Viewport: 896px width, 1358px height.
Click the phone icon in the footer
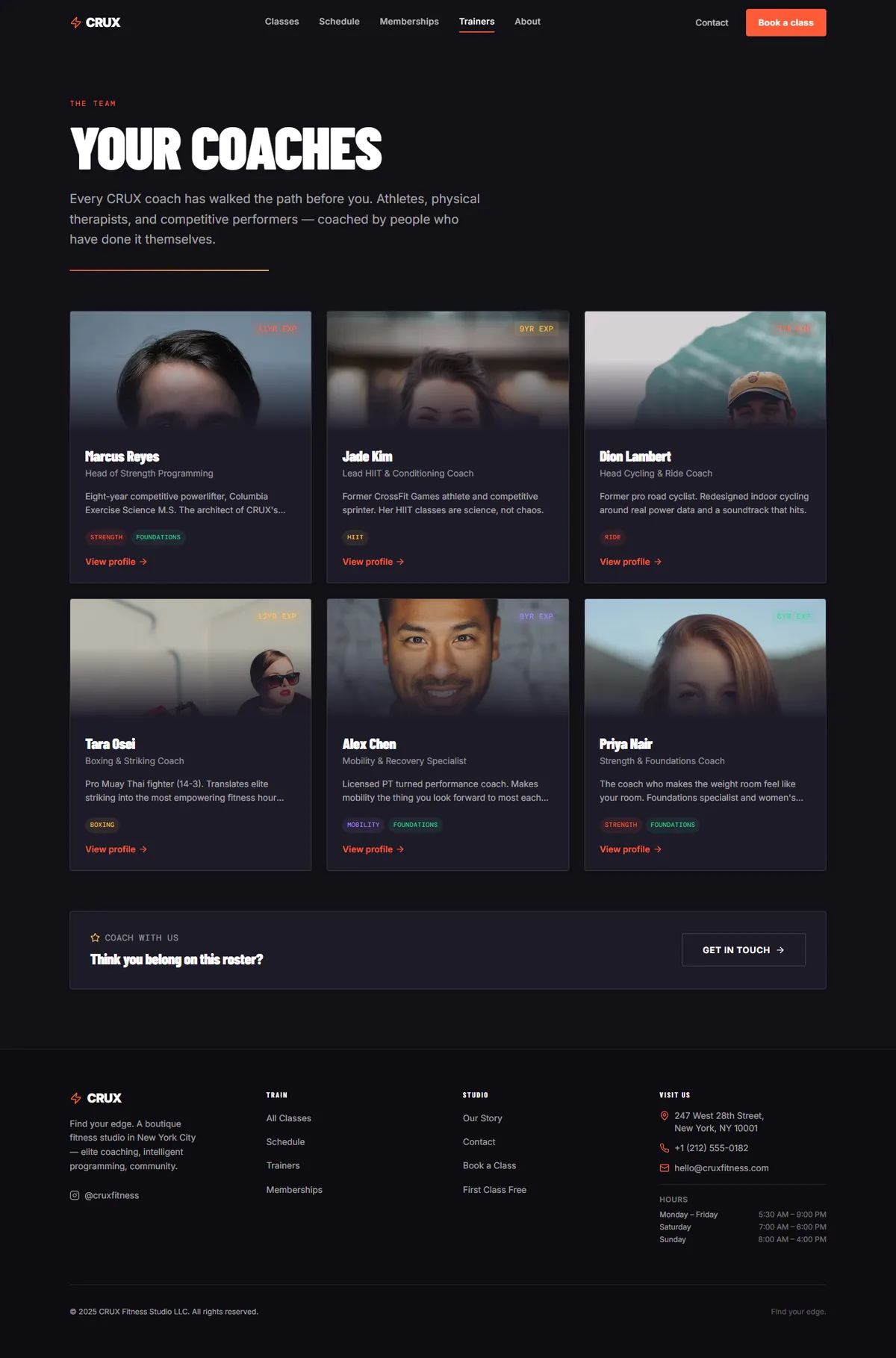[x=665, y=1148]
